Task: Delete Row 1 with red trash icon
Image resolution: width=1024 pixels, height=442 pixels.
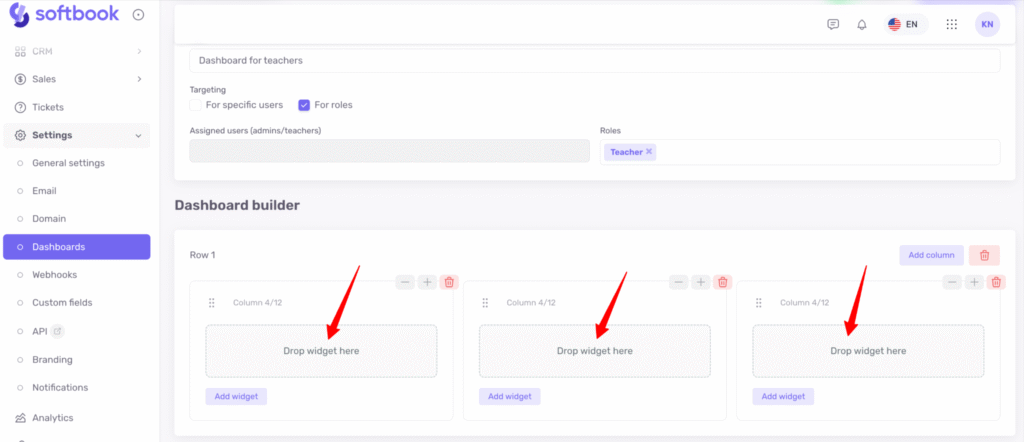Action: (x=984, y=255)
